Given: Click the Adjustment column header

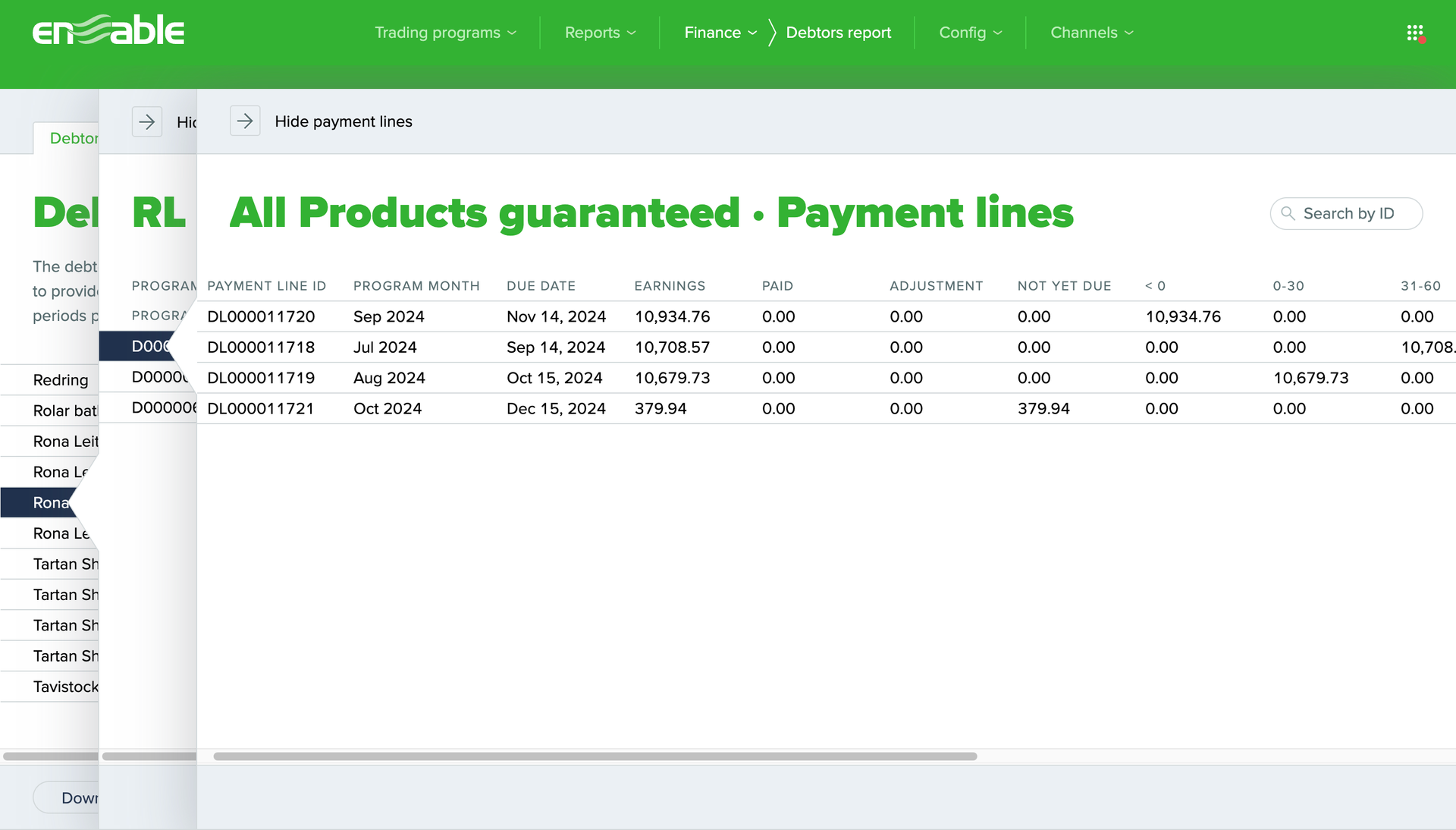Looking at the screenshot, I should click(x=936, y=286).
